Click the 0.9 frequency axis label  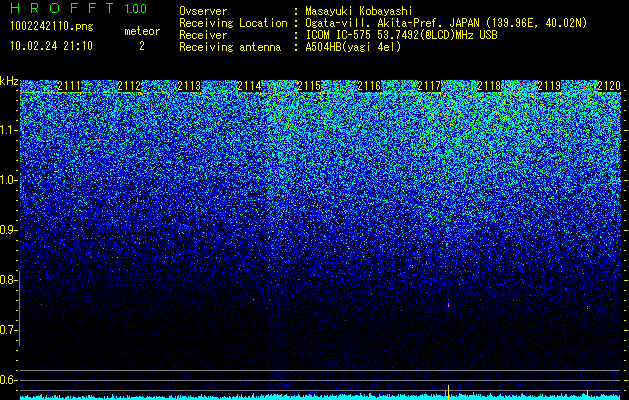tap(8, 230)
